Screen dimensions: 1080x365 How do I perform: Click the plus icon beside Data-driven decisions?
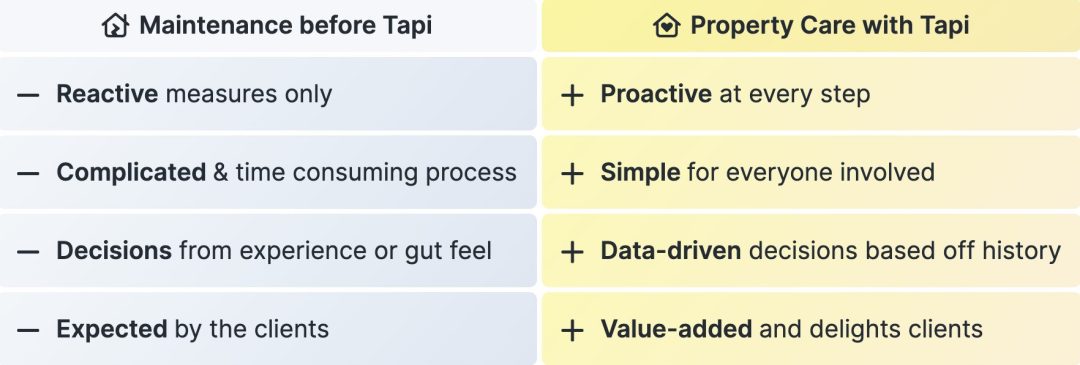point(572,251)
